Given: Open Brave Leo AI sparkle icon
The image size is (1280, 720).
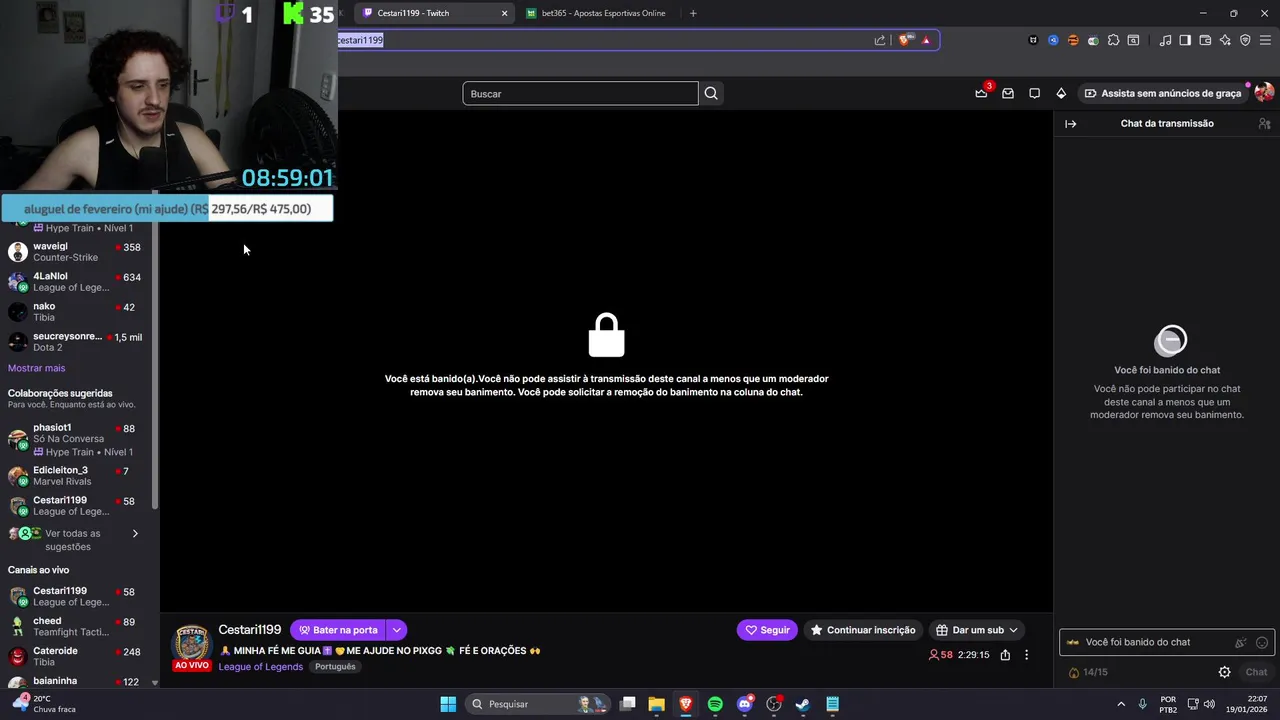Looking at the screenshot, I should [1225, 40].
